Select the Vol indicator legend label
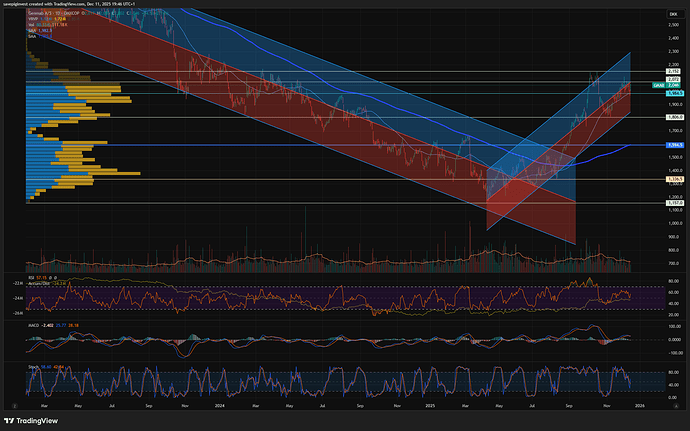Viewport: 690px width, 431px height. [x=32, y=24]
